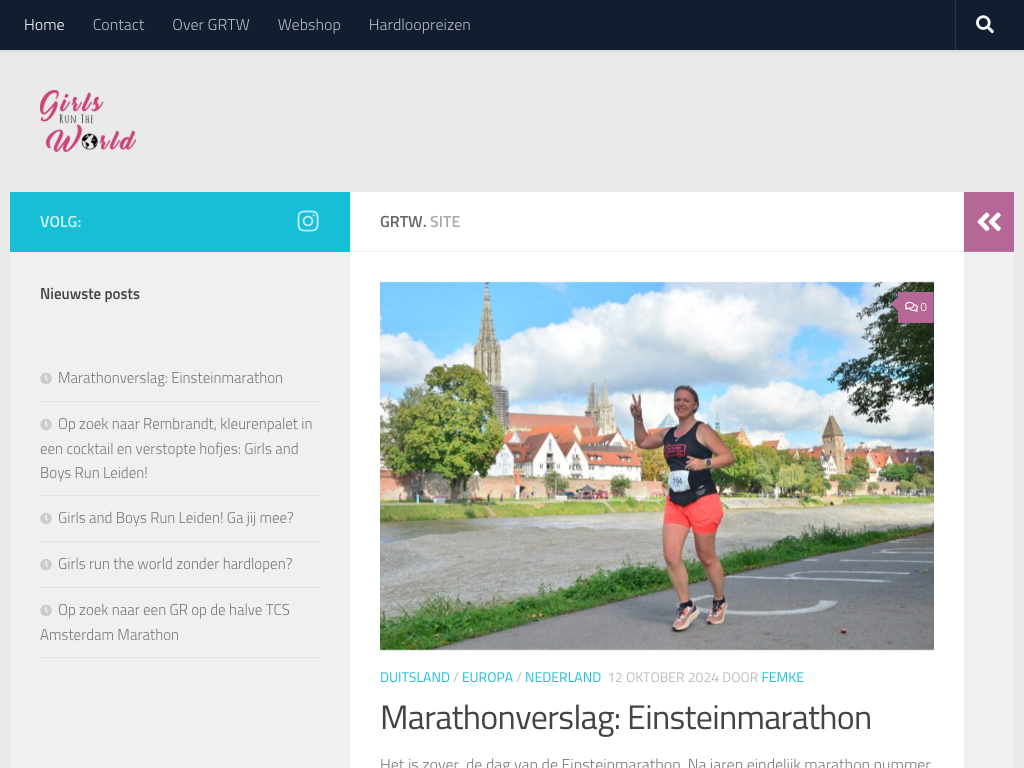Click the Girls Run The World logo
Screen dimensions: 1024x768
tap(88, 121)
